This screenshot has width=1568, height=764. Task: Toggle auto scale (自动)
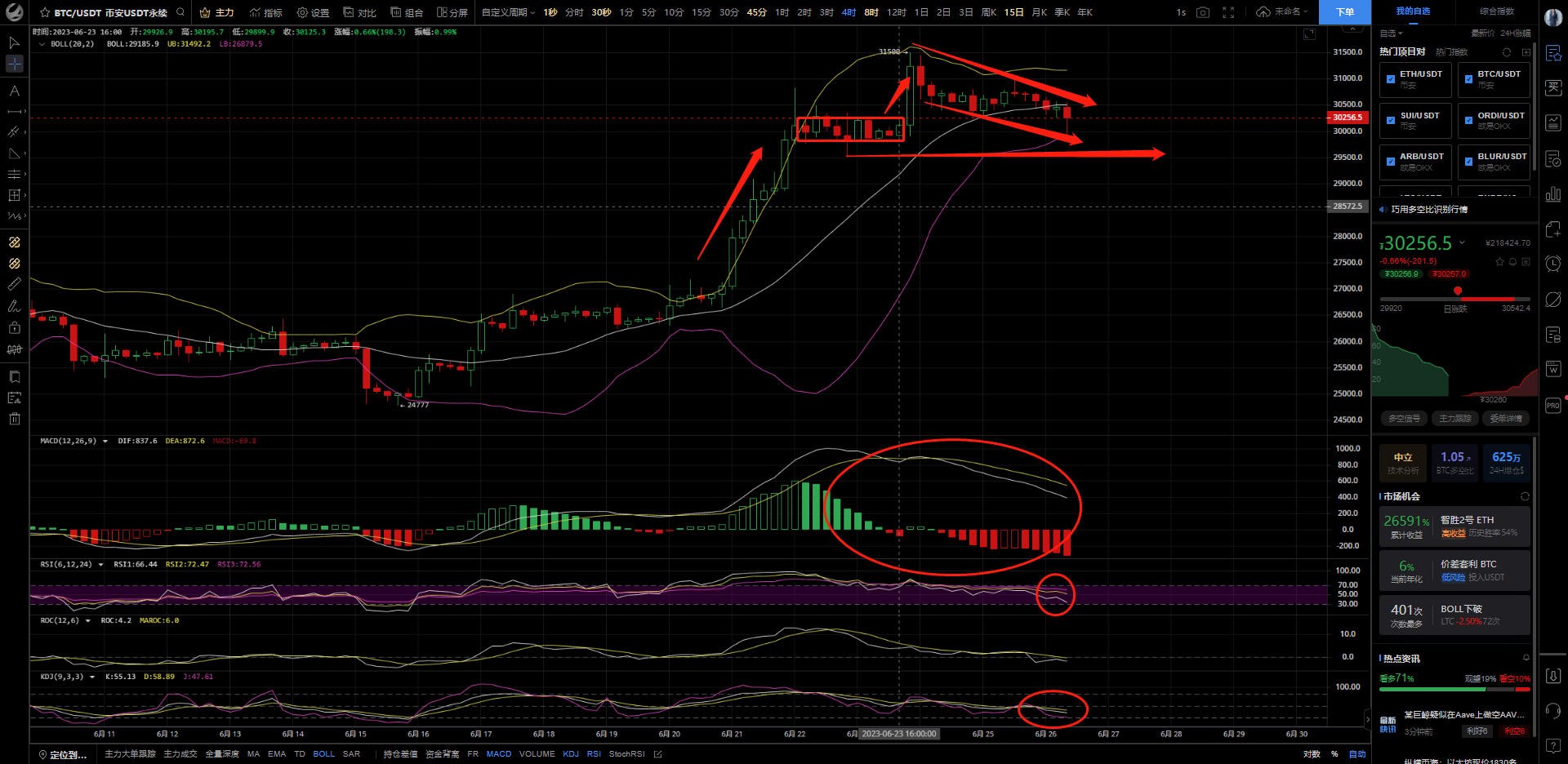click(1357, 754)
